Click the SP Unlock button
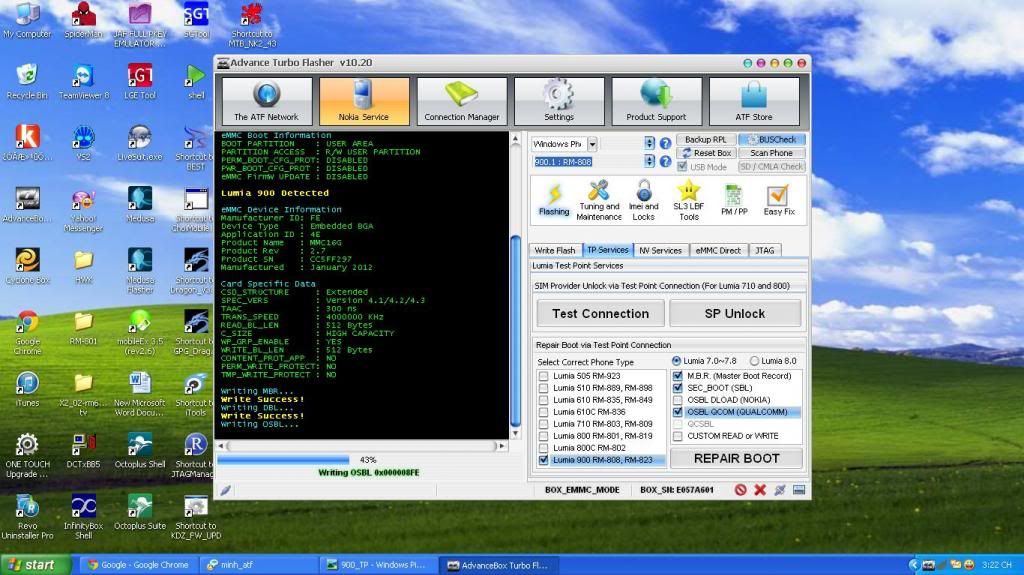1024x575 pixels. point(735,314)
